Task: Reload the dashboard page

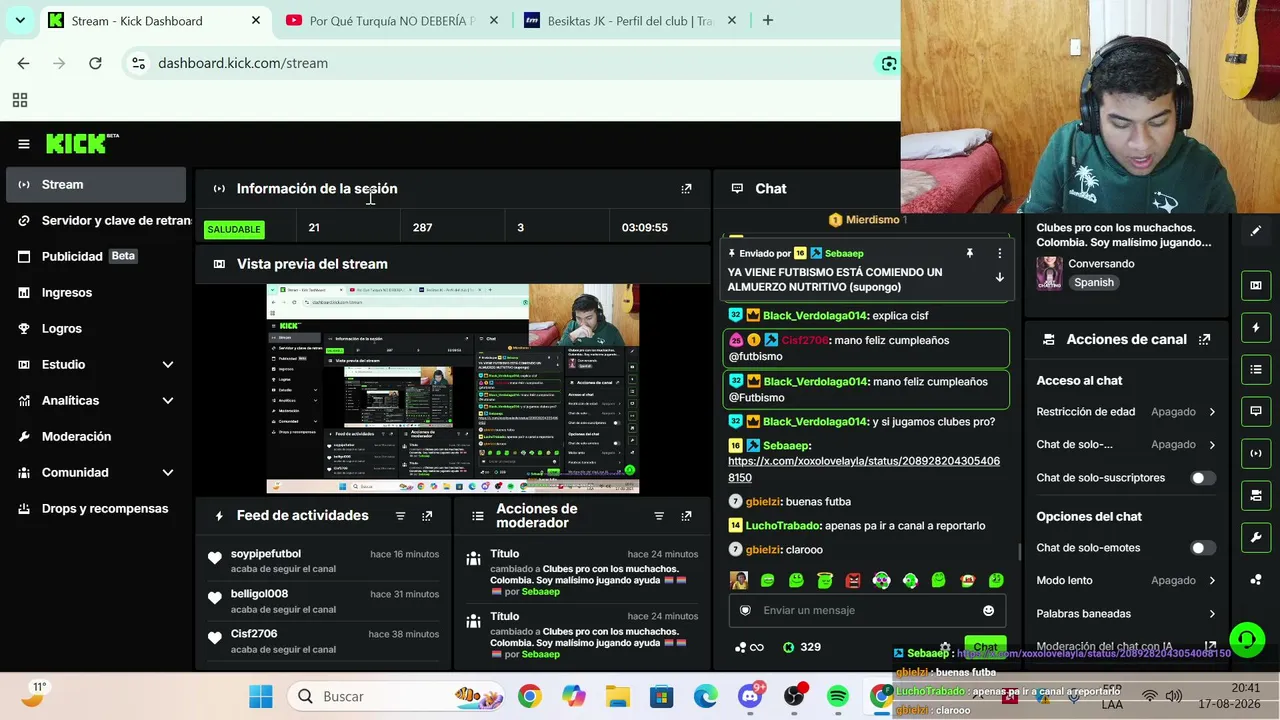Action: (95, 63)
